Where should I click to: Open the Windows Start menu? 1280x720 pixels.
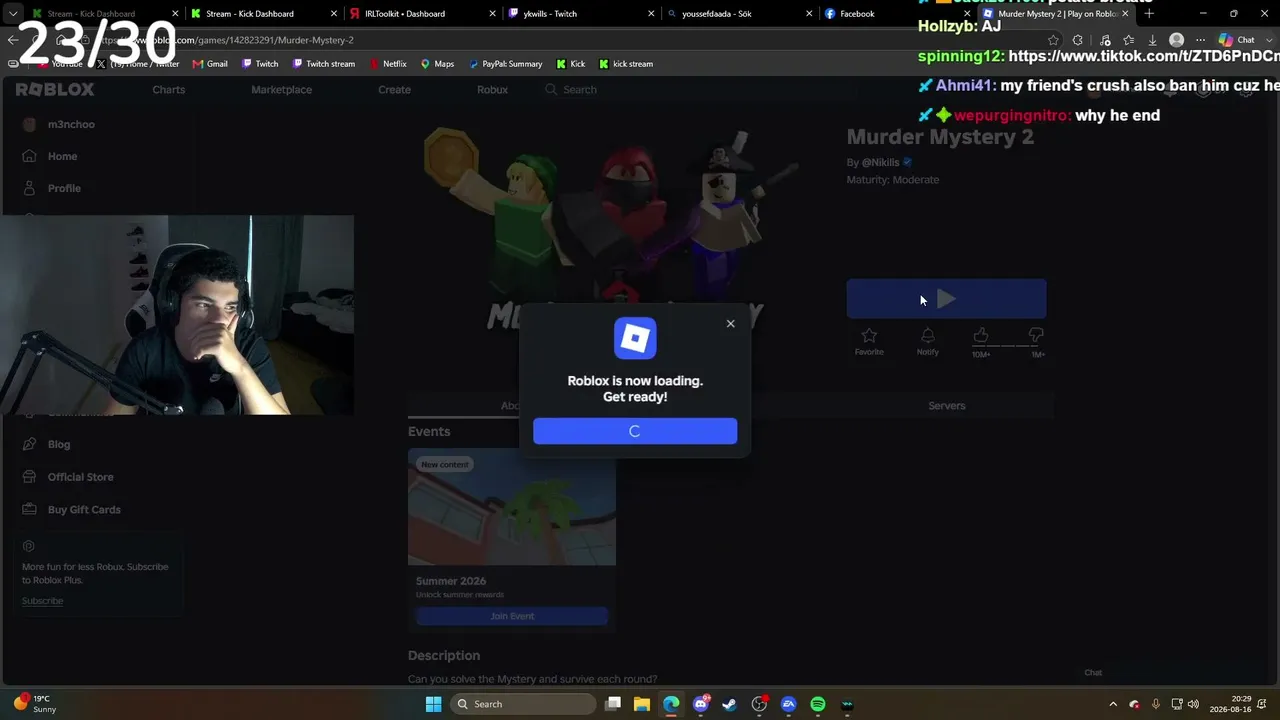point(433,704)
